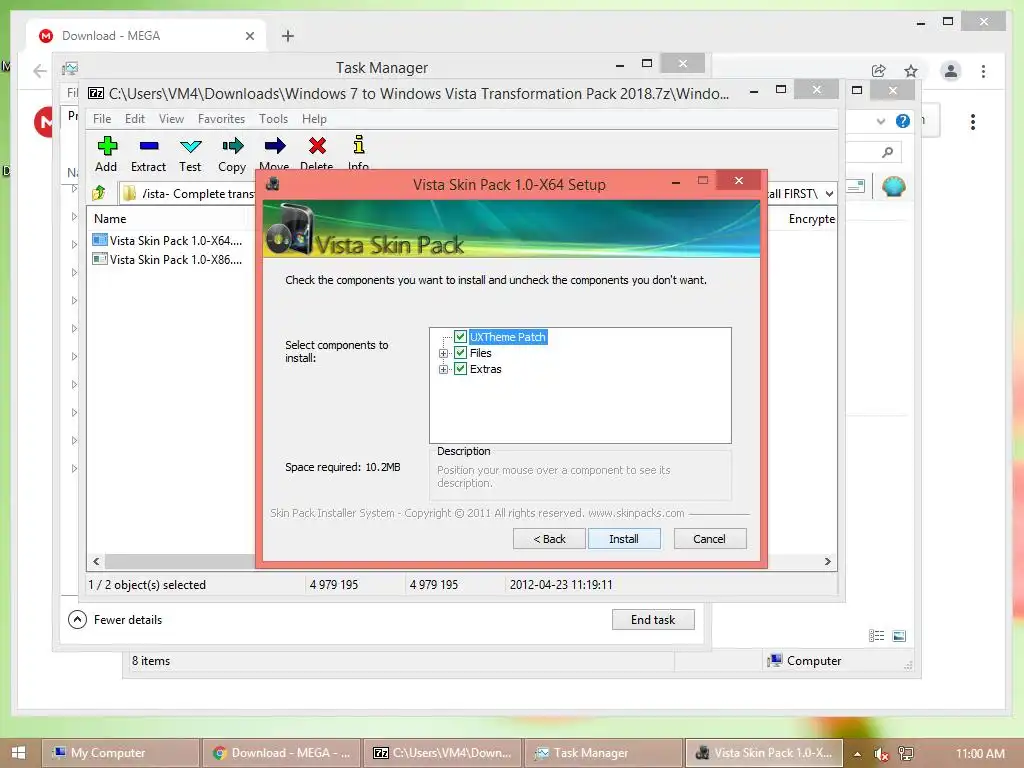
Task: Click the blue help question mark icon
Action: click(903, 121)
